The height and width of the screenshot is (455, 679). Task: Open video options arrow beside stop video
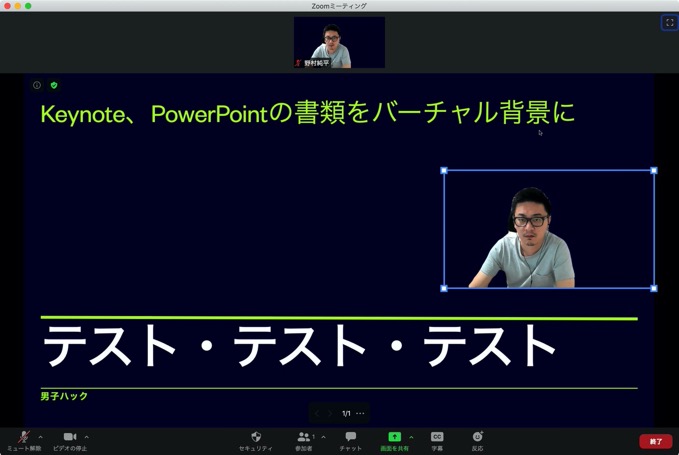pyautogui.click(x=87, y=437)
